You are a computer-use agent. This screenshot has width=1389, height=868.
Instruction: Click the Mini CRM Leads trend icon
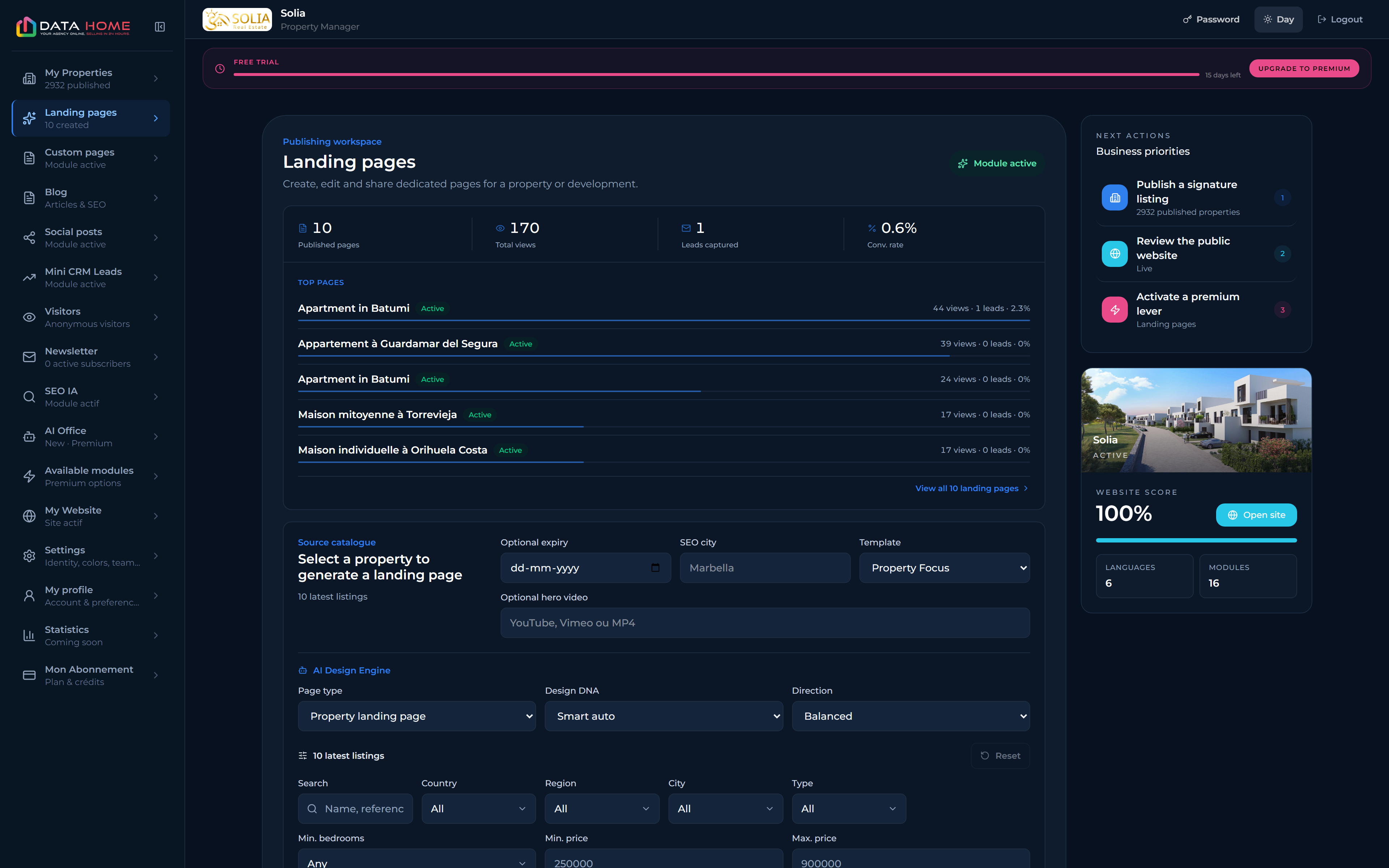click(29, 278)
